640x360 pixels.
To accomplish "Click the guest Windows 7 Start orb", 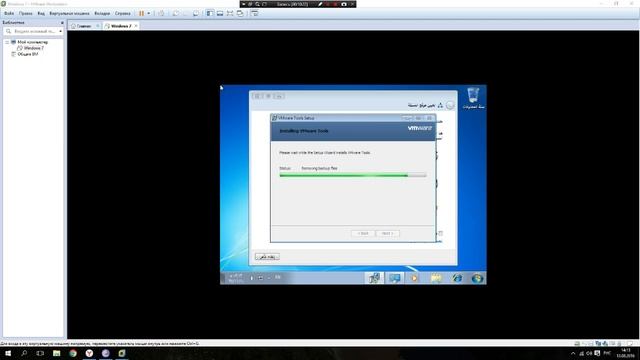I will (477, 278).
